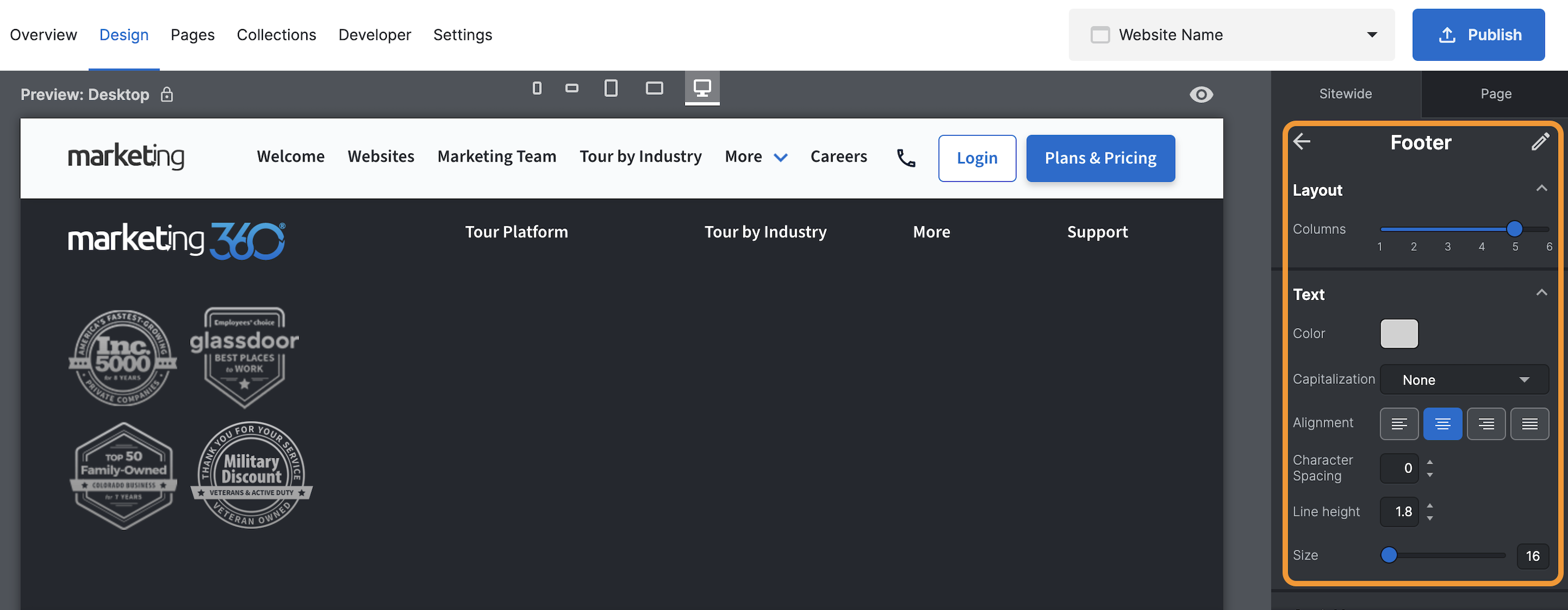Open the Capitalization dropdown
1568x610 pixels.
point(1464,379)
